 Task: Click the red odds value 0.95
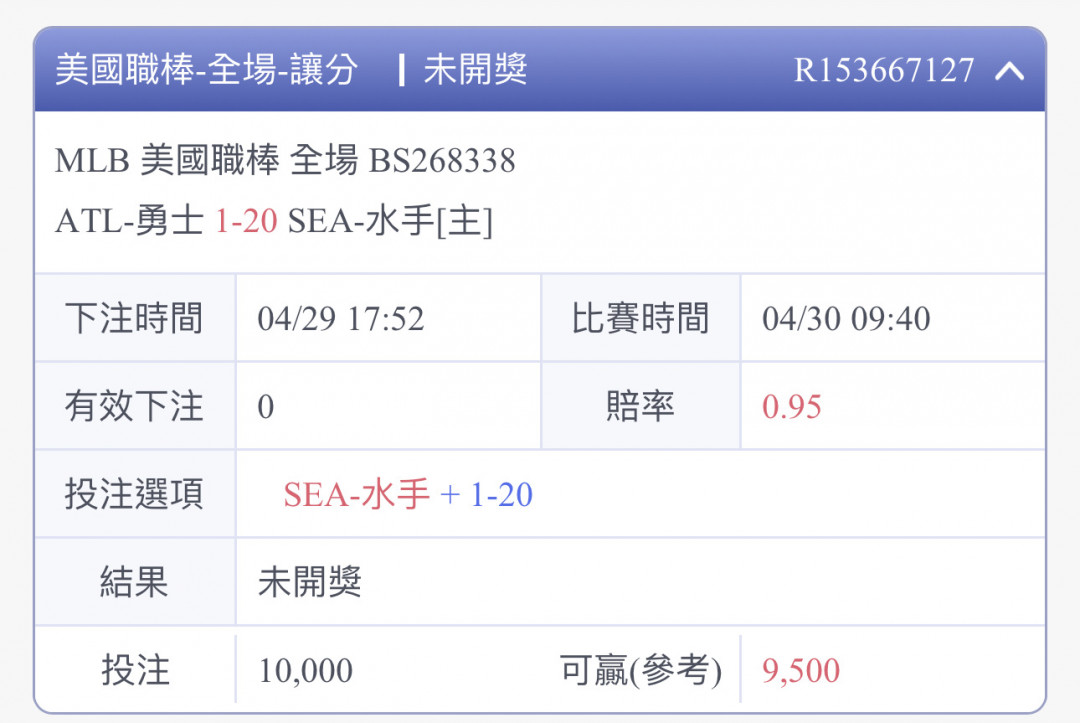coord(791,407)
